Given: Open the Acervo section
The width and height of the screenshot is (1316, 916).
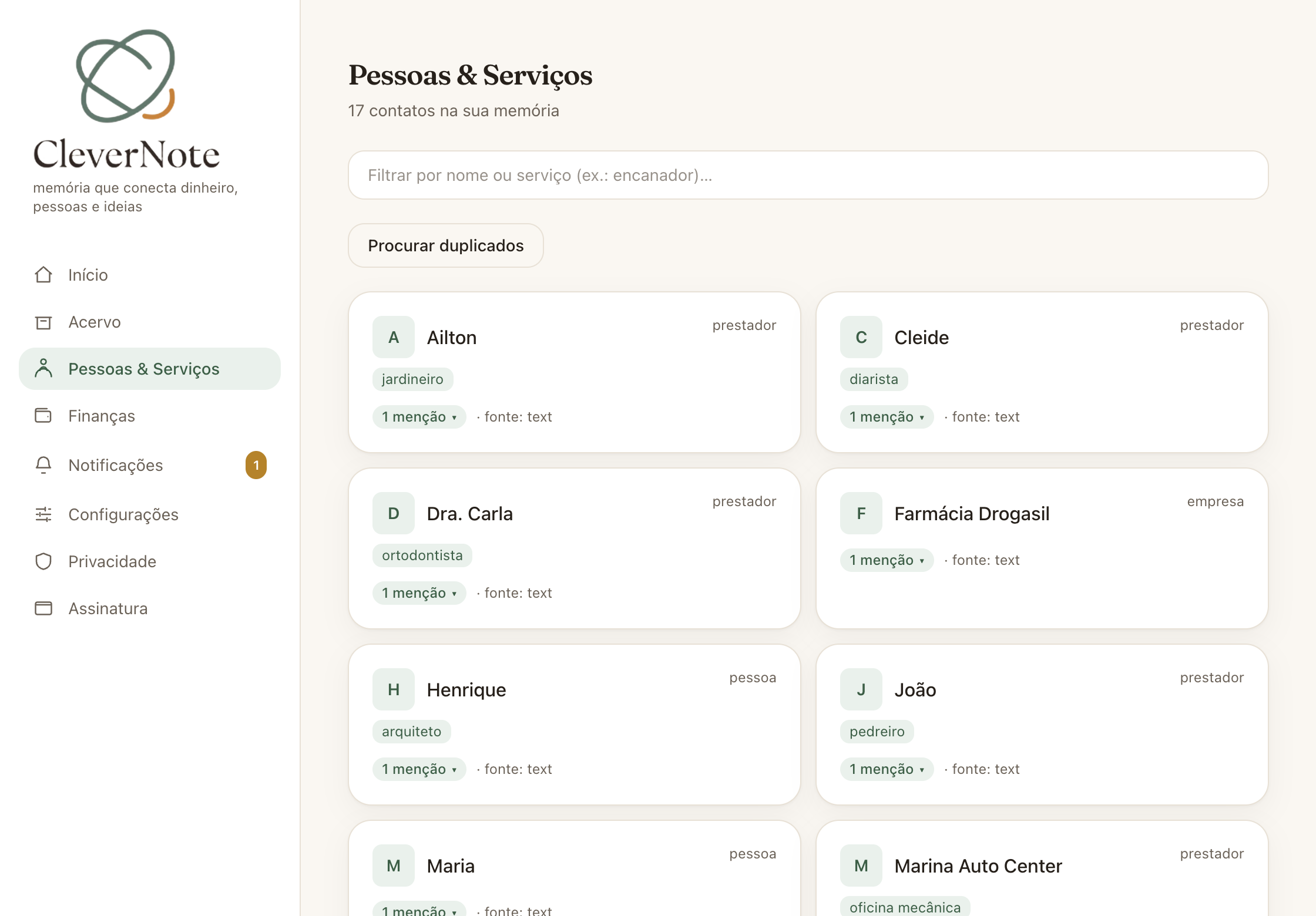Looking at the screenshot, I should (x=150, y=322).
